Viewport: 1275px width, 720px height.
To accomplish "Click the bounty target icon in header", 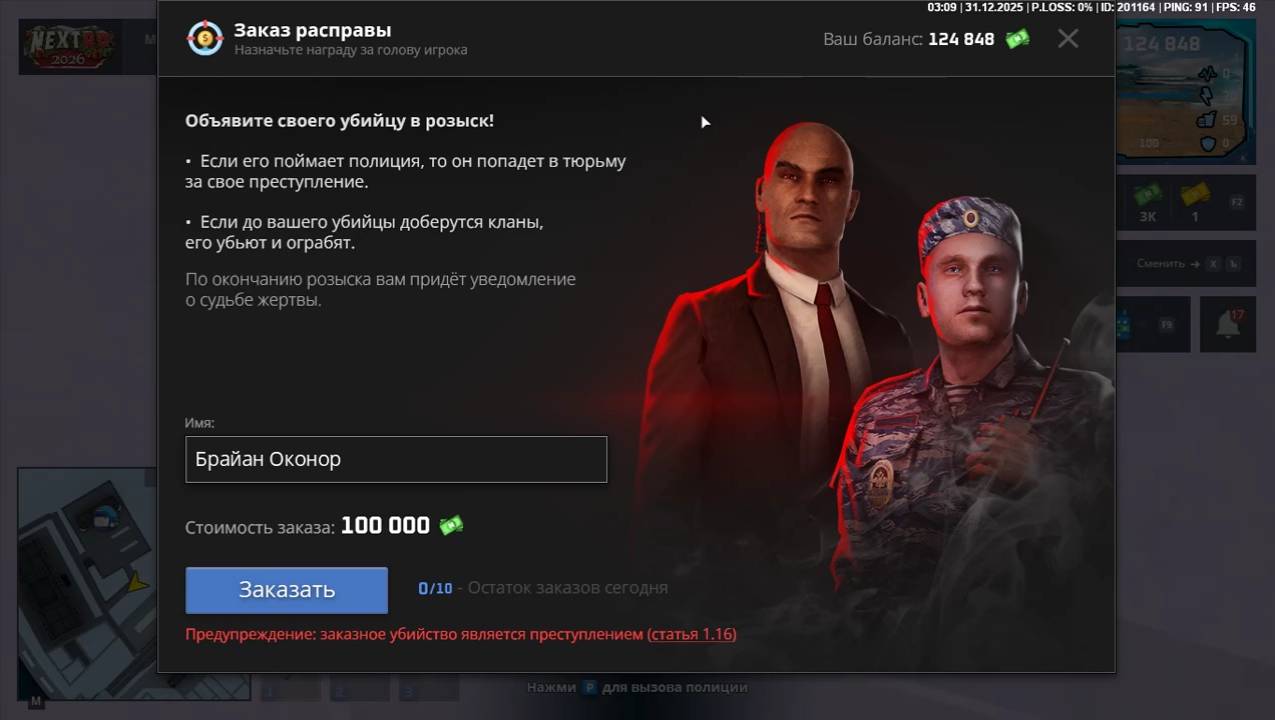I will click(x=205, y=38).
